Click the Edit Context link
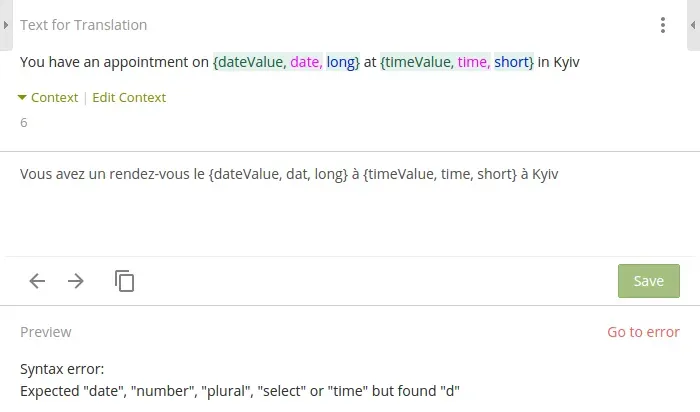 [x=129, y=98]
